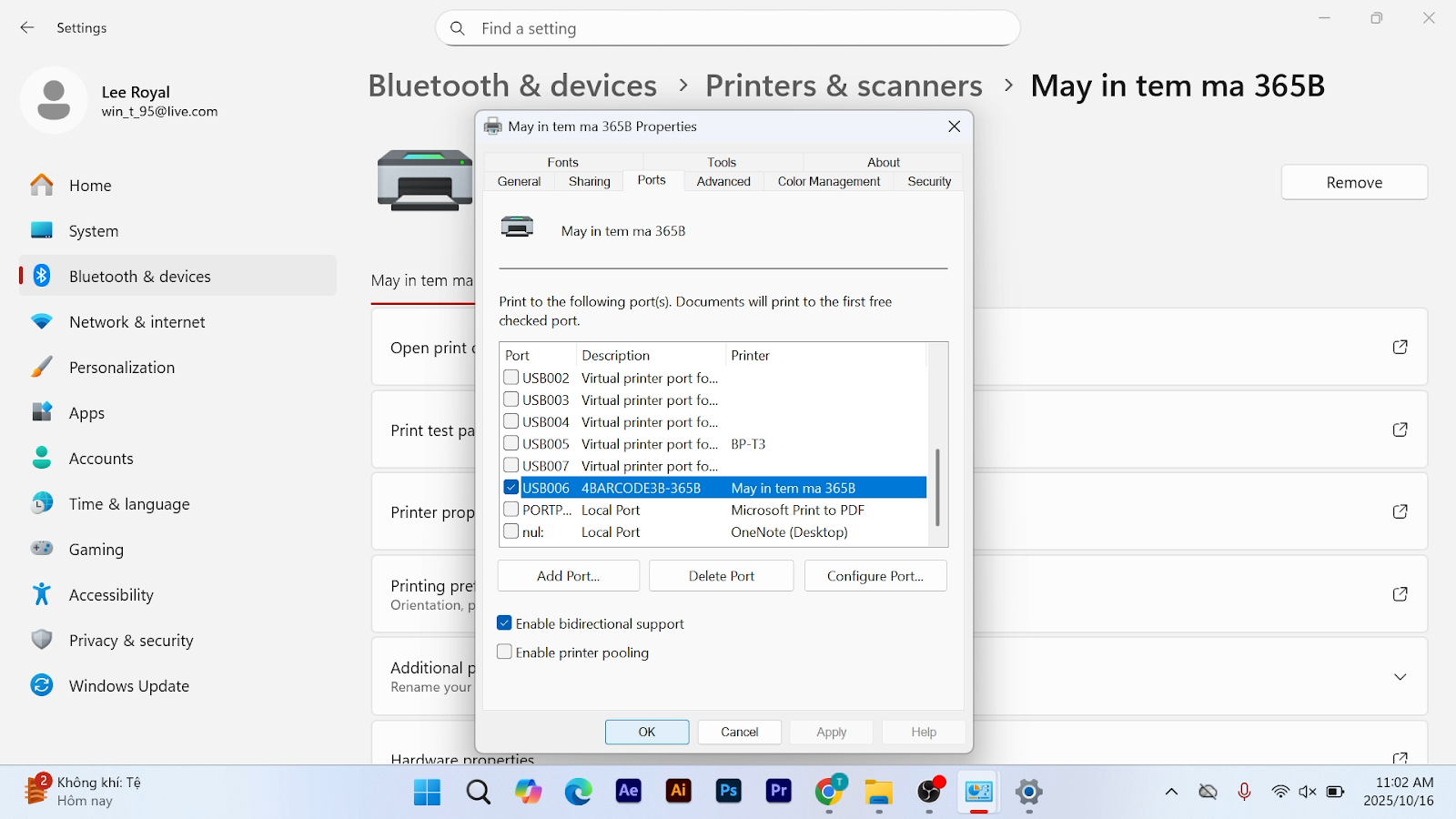Click the Configure Port button
This screenshot has width=1456, height=819.
tap(875, 576)
